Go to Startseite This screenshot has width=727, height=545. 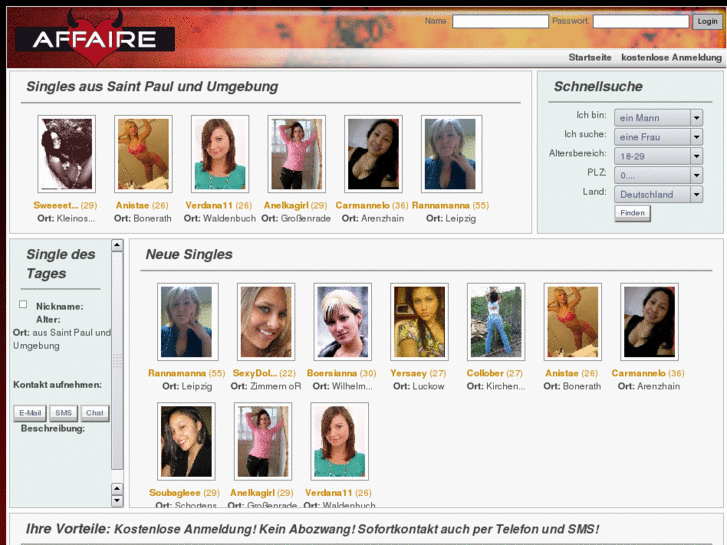[x=590, y=58]
